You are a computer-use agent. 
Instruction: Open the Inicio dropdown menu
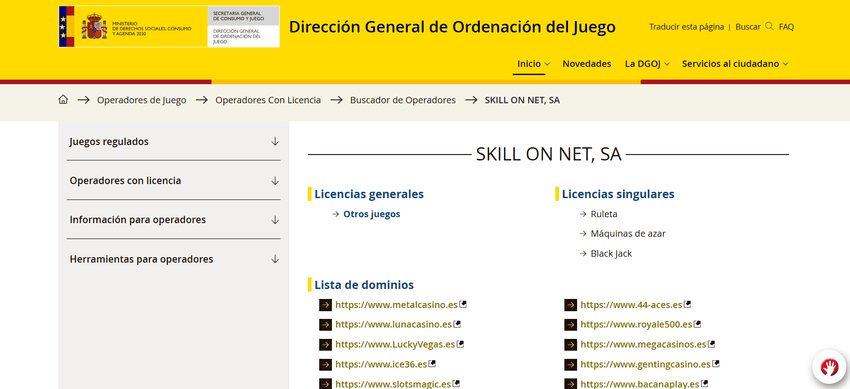(x=533, y=64)
